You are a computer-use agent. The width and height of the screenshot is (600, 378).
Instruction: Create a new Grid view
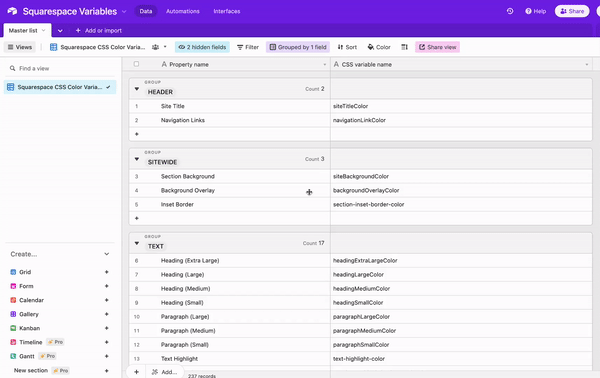(25, 272)
